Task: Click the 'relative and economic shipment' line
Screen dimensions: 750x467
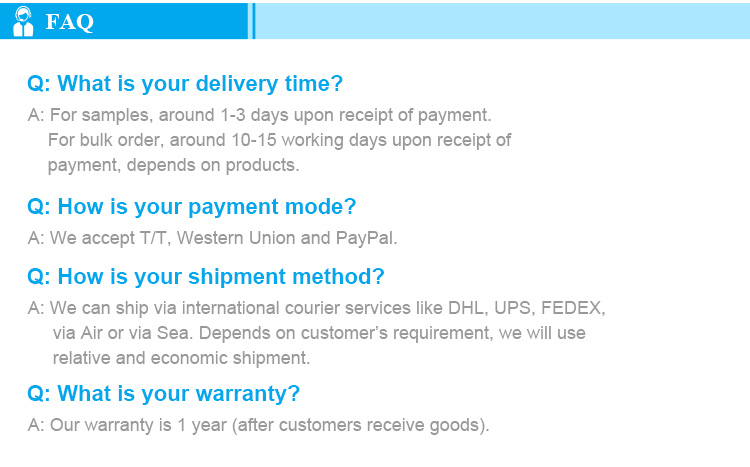Action: [181, 358]
